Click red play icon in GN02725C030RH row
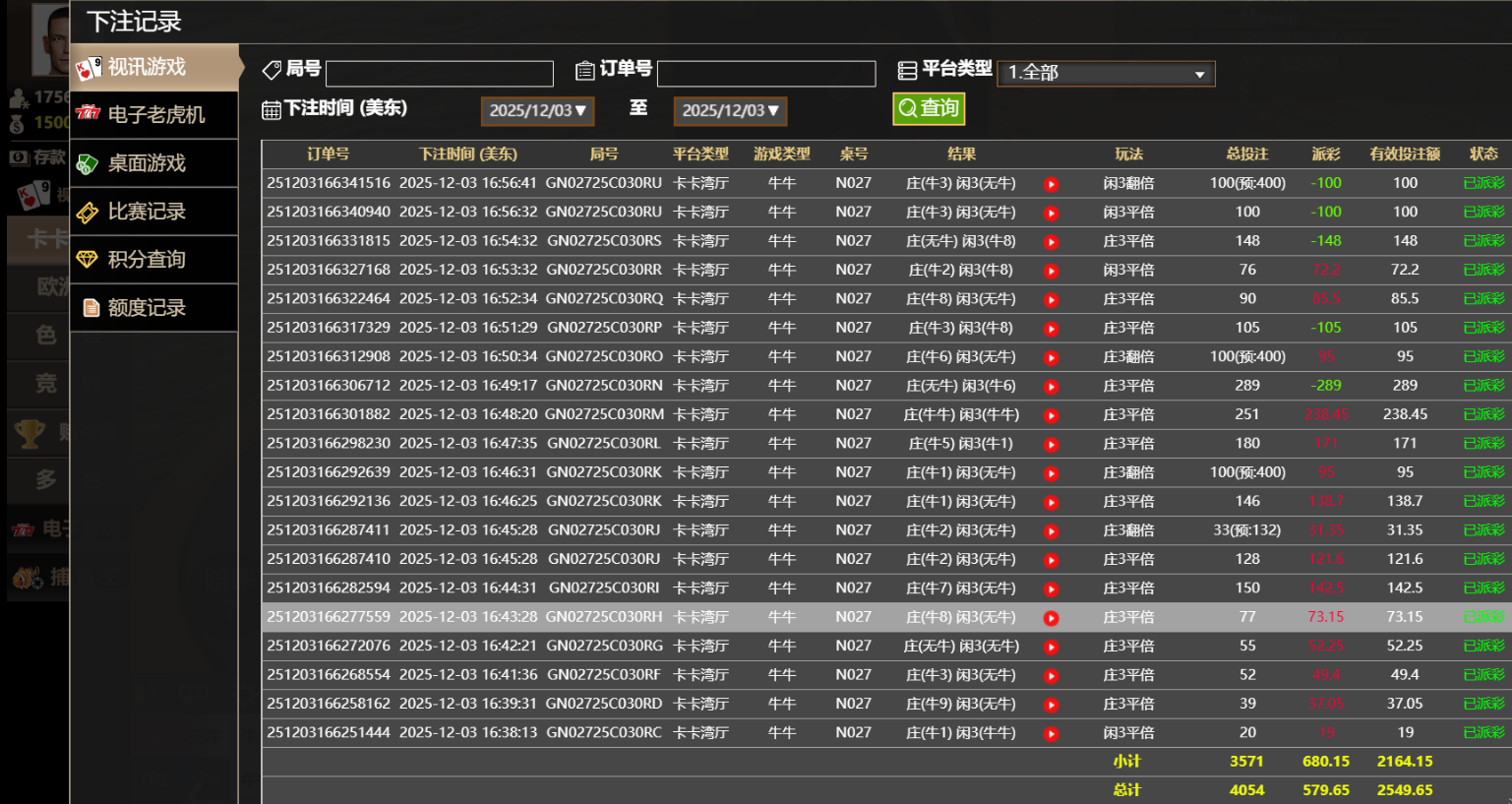This screenshot has width=1512, height=804. 1051,618
